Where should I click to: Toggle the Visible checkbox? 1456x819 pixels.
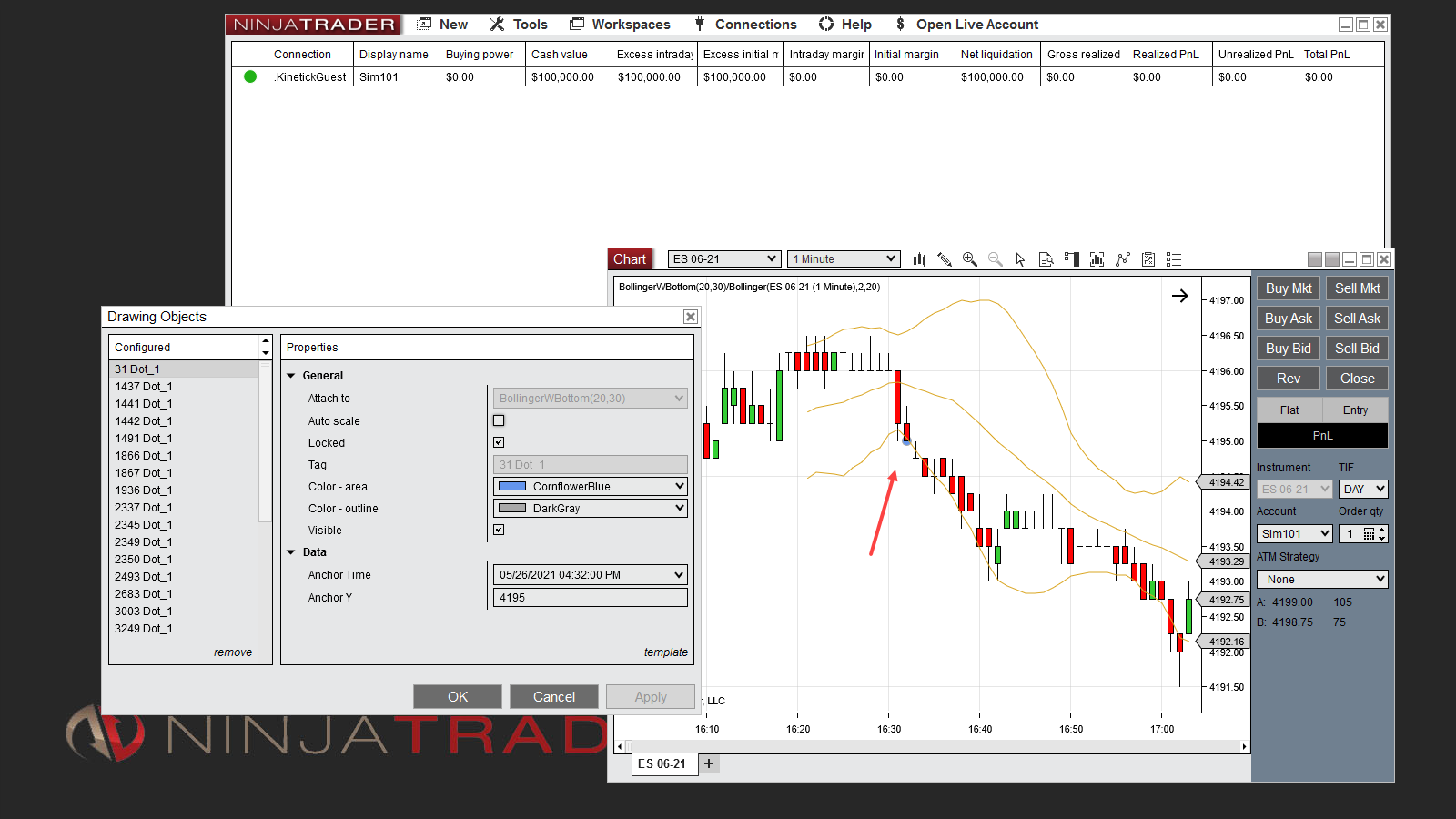[x=499, y=530]
